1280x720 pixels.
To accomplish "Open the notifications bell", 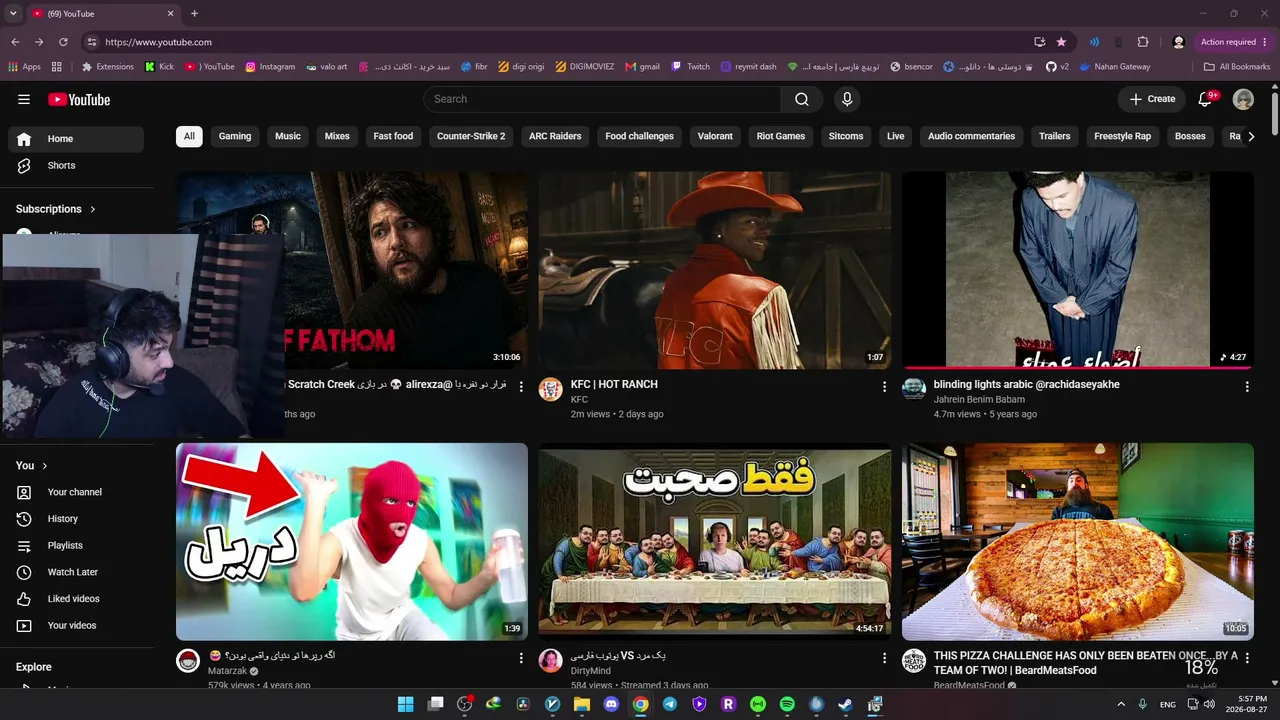I will tap(1205, 99).
